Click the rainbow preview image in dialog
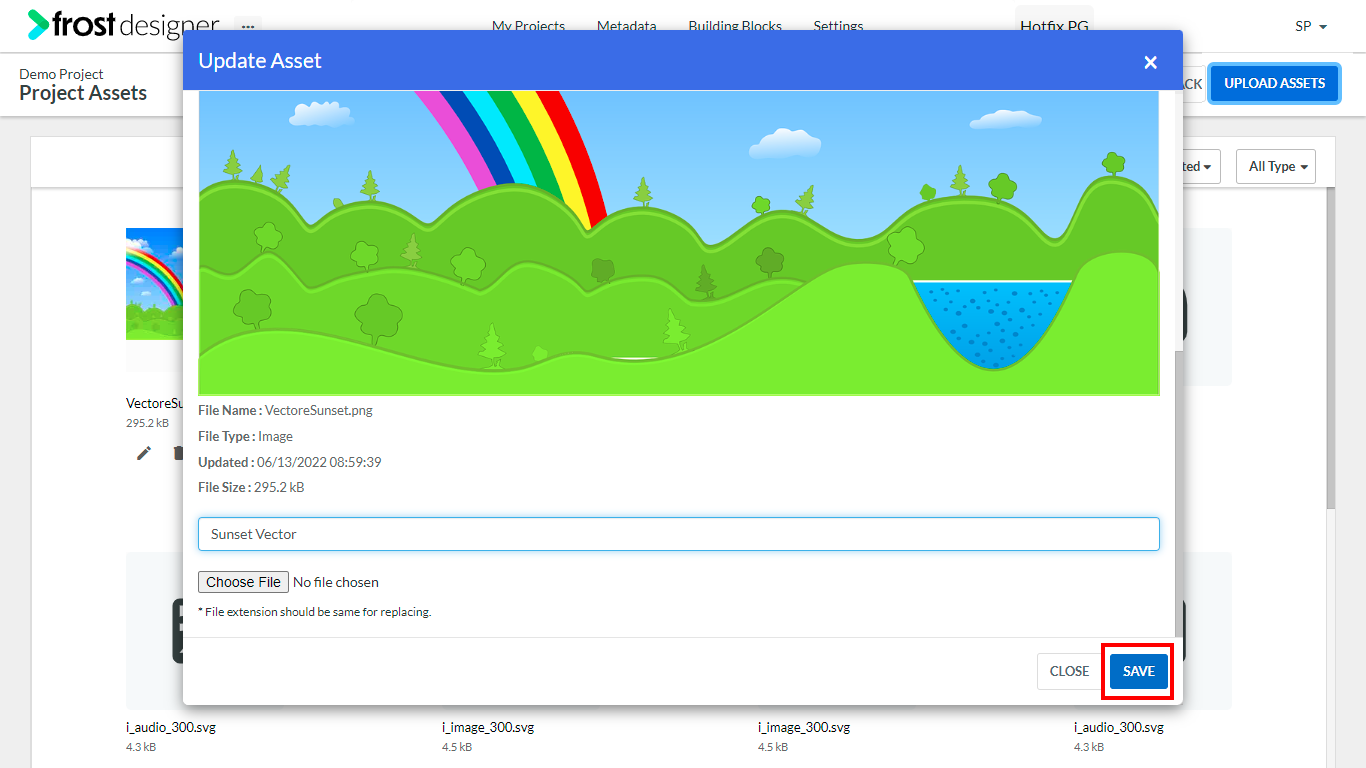 679,243
